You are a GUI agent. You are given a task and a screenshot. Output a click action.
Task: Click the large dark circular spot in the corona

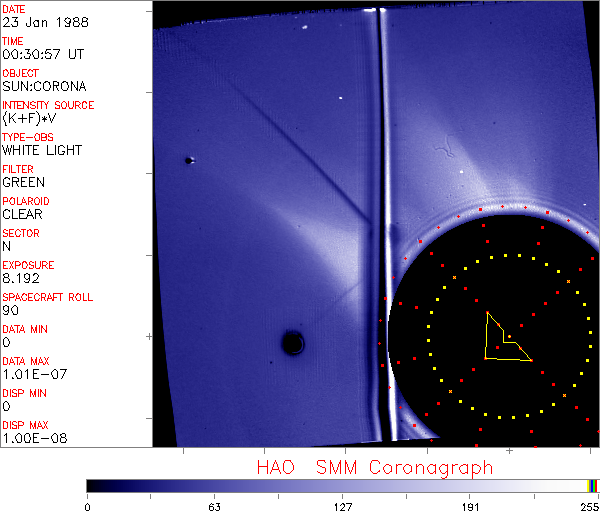(x=292, y=343)
